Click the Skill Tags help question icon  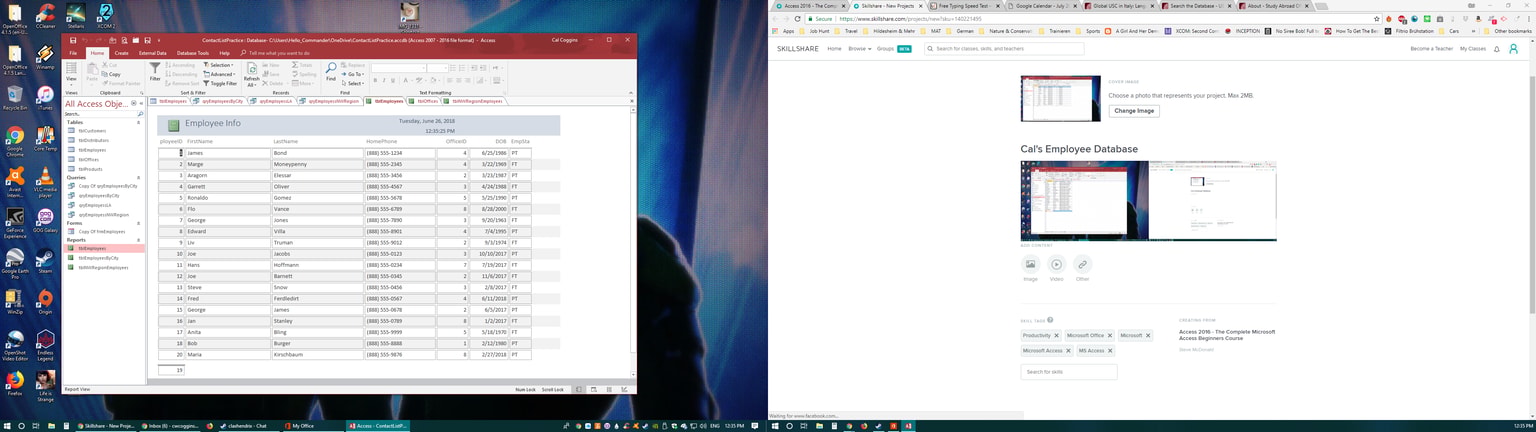1050,320
